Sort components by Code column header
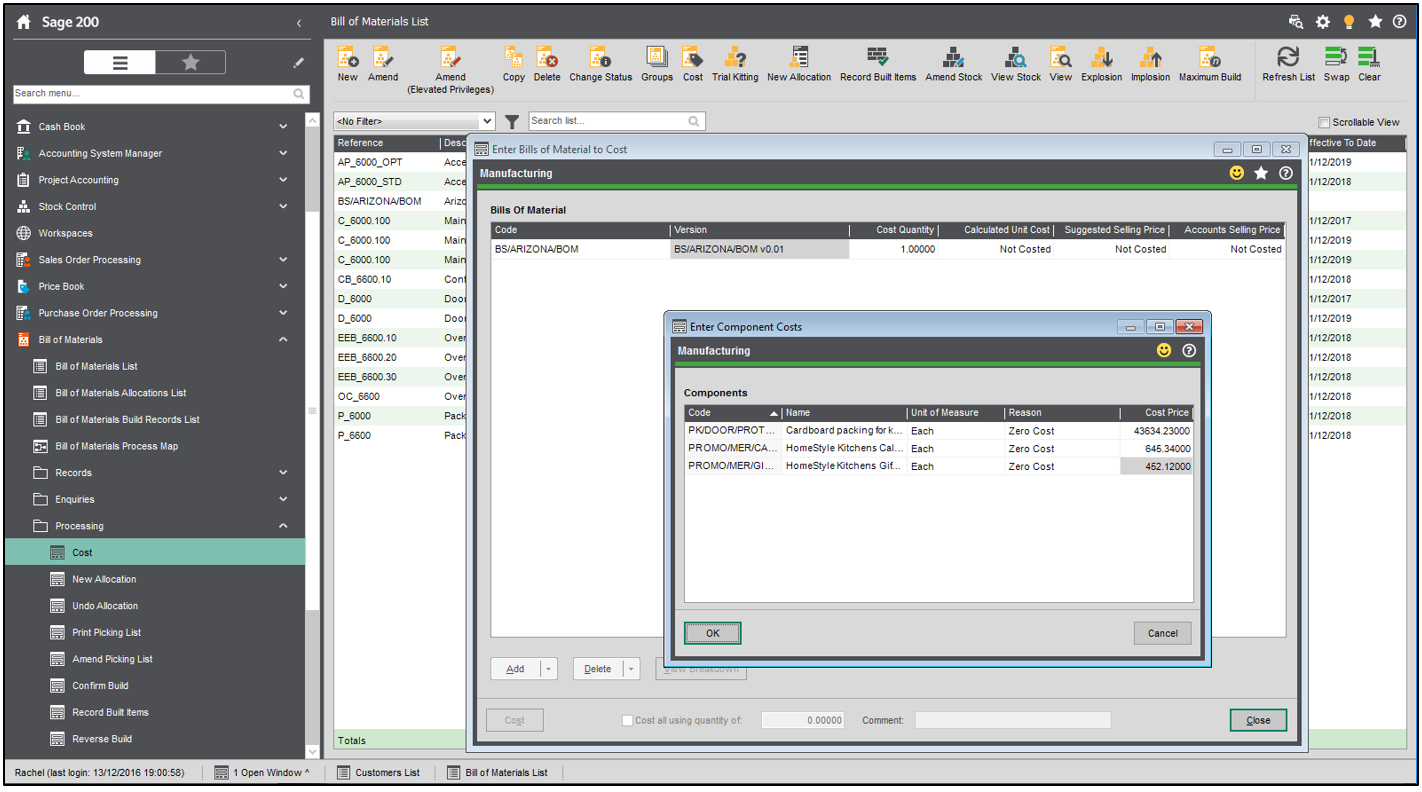1422x792 pixels. point(733,413)
